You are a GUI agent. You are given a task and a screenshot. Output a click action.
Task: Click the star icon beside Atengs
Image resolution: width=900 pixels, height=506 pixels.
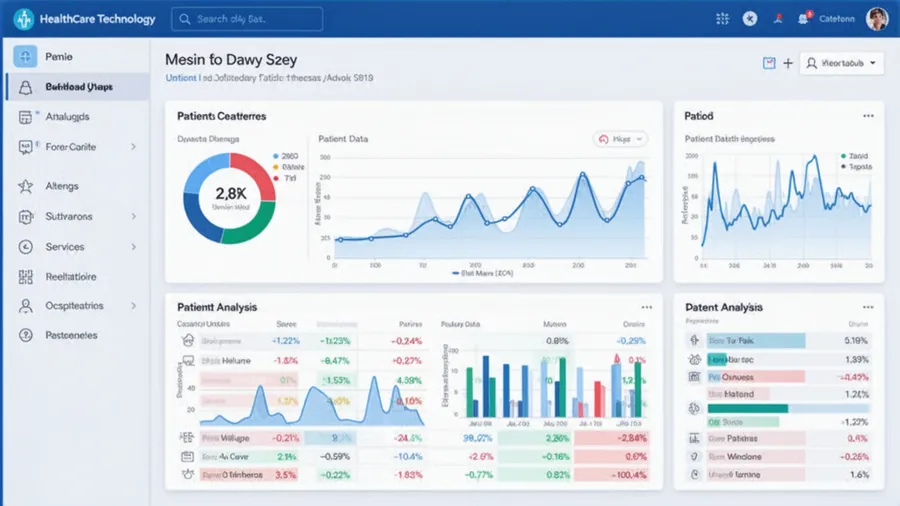25,186
